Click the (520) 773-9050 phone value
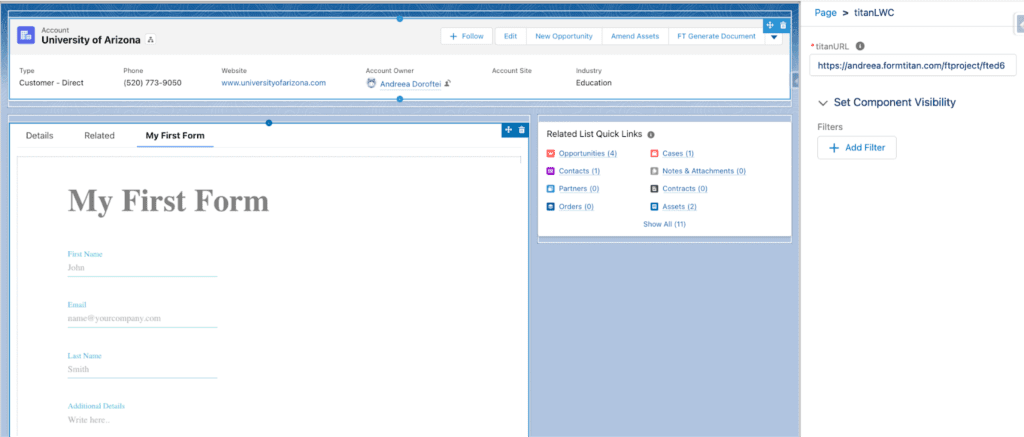 (x=152, y=83)
